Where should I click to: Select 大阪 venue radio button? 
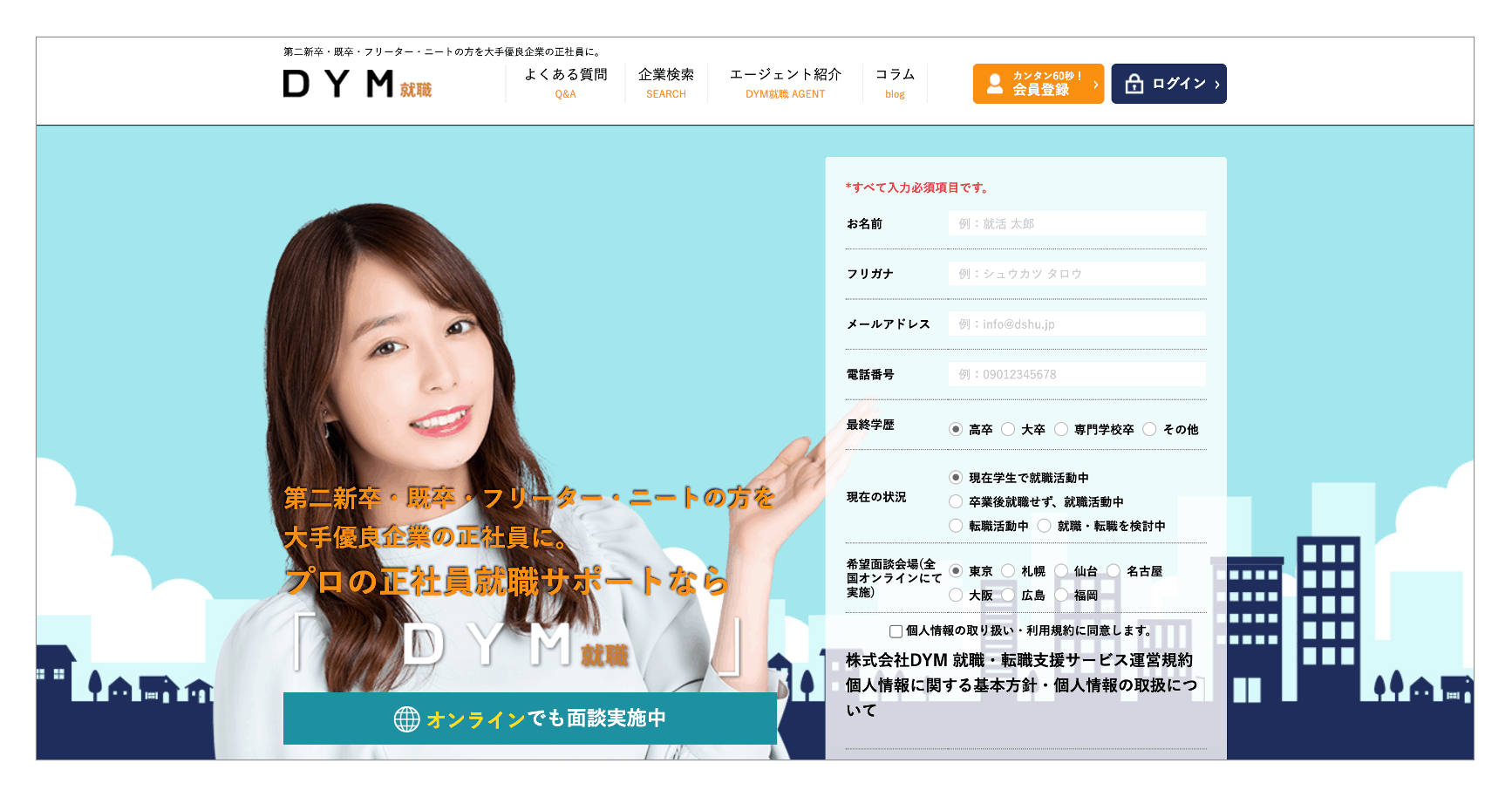coord(956,595)
